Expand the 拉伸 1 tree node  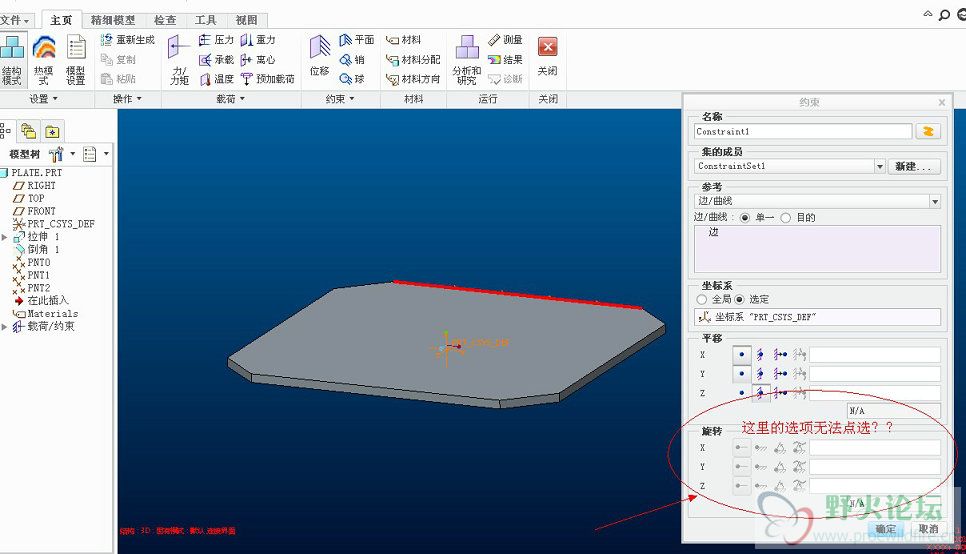pyautogui.click(x=4, y=237)
